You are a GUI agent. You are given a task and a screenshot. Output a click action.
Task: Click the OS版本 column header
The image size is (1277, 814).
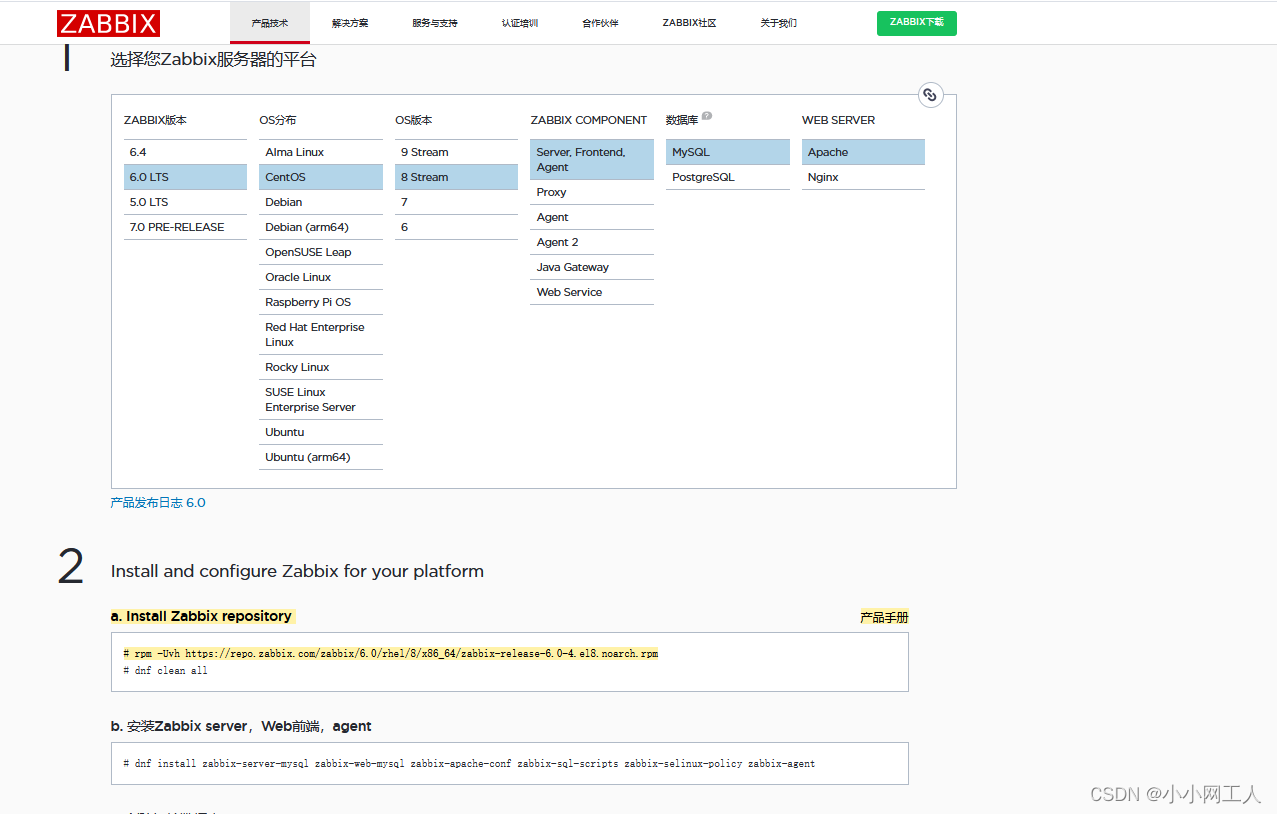[x=414, y=120]
